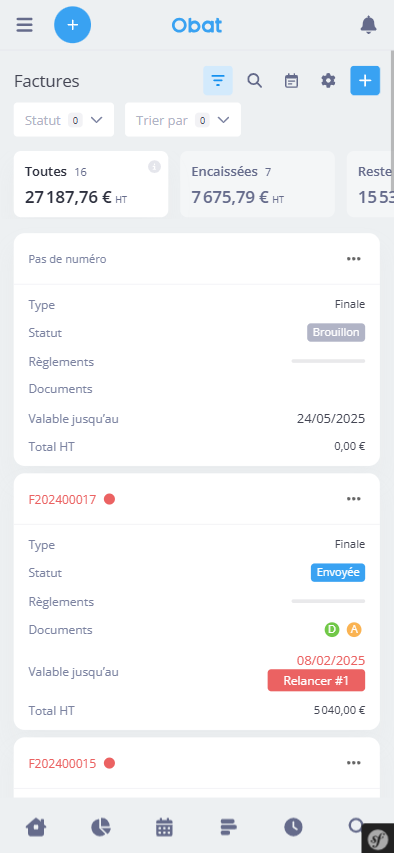
Task: Open the notifications bell
Action: (368, 25)
